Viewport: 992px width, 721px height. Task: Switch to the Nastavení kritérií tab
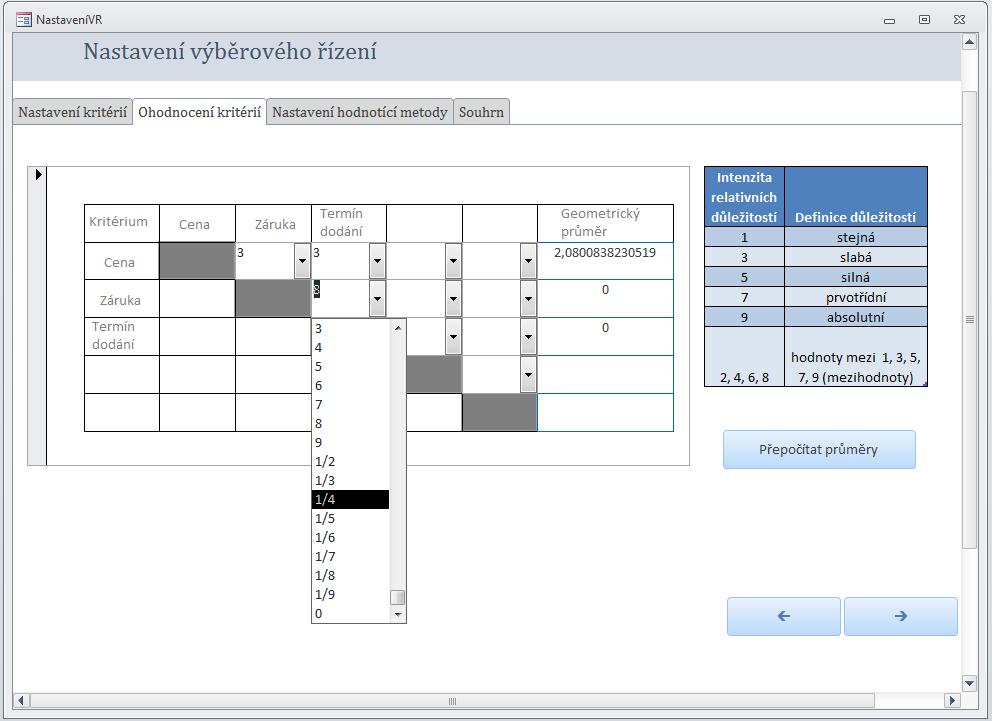pos(73,113)
